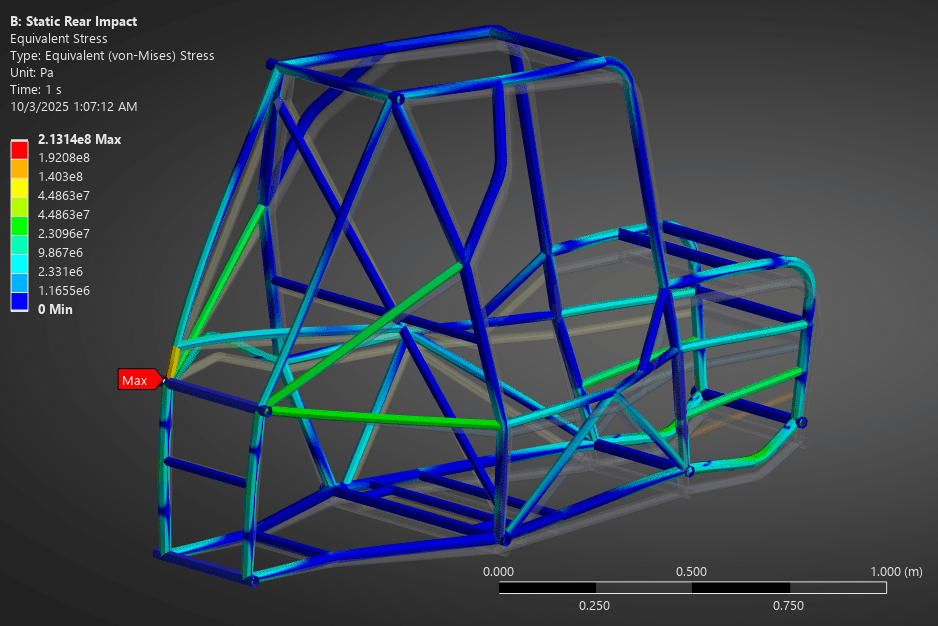Select the "Type: Equivalent (von-Mises) Stress" text

point(112,56)
